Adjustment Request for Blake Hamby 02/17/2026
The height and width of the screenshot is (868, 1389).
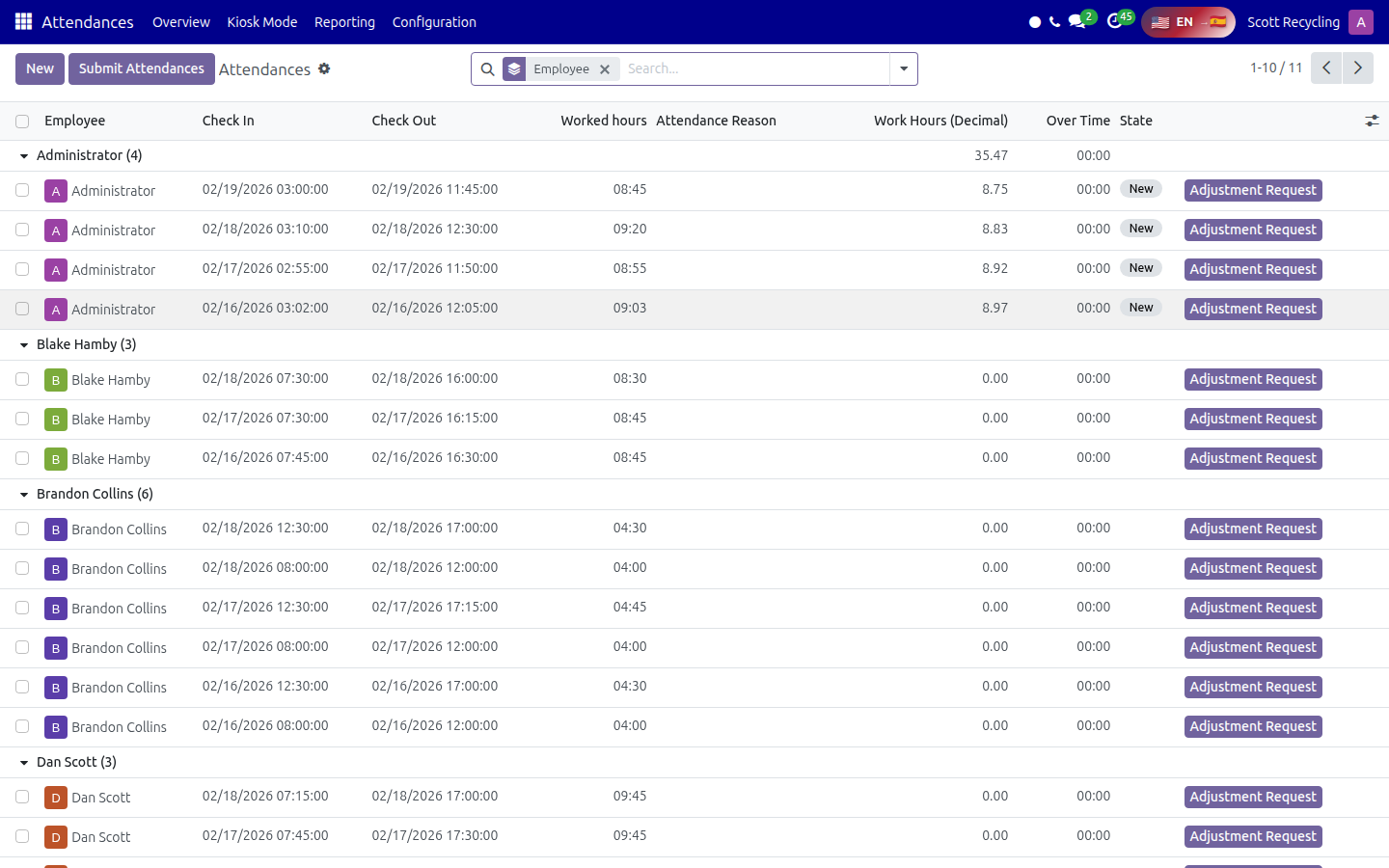click(x=1253, y=420)
